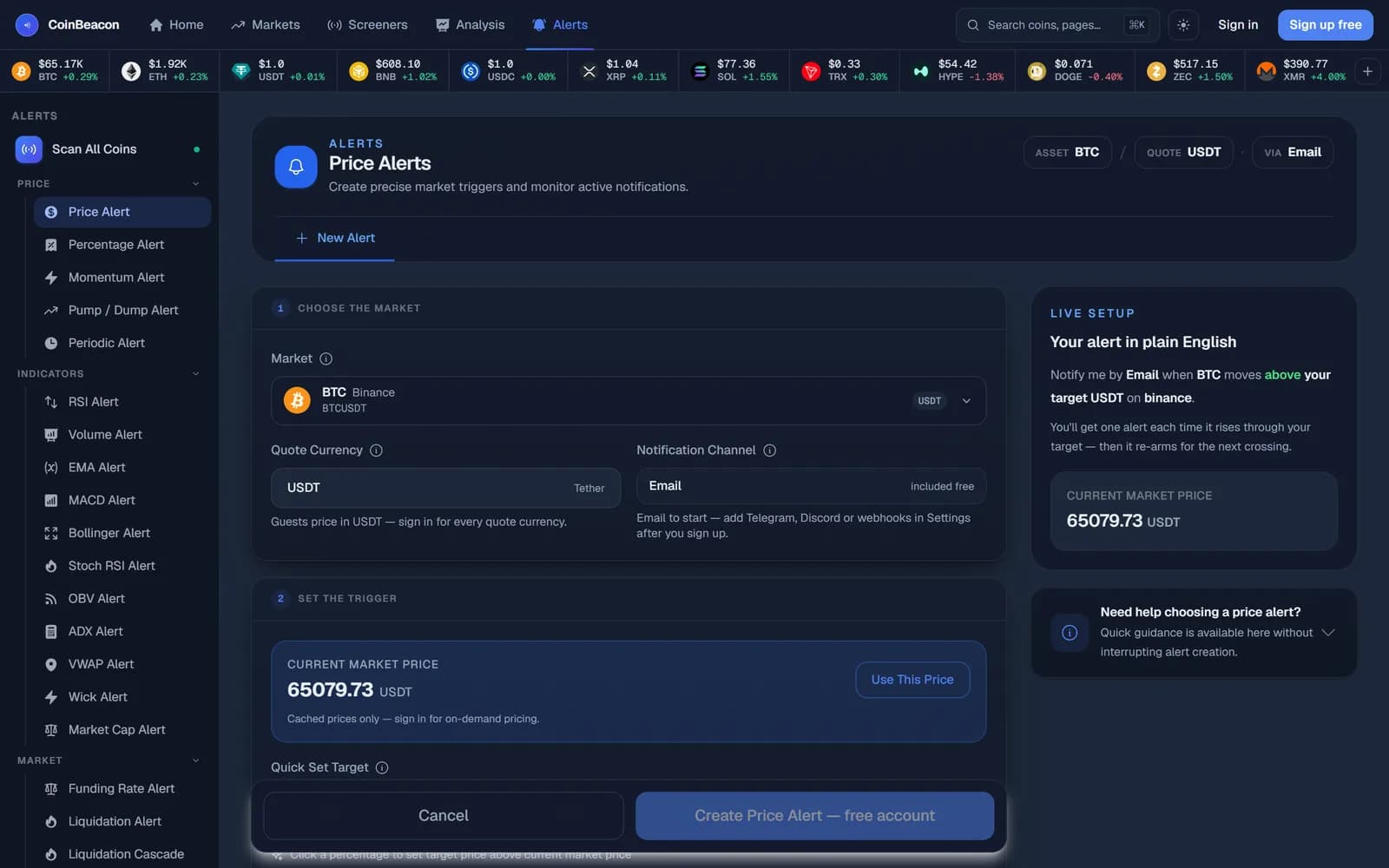Viewport: 1389px width, 868px height.
Task: Toggle the light/dark theme sun icon
Action: click(x=1183, y=25)
